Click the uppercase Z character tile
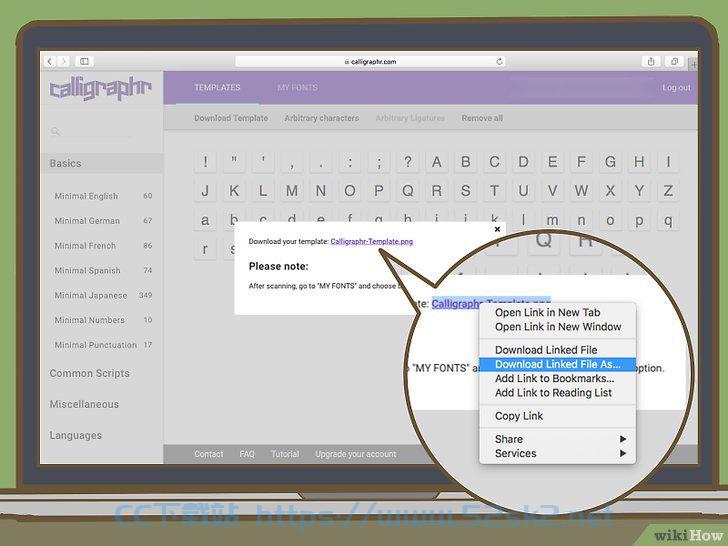This screenshot has width=728, height=546. point(668,191)
